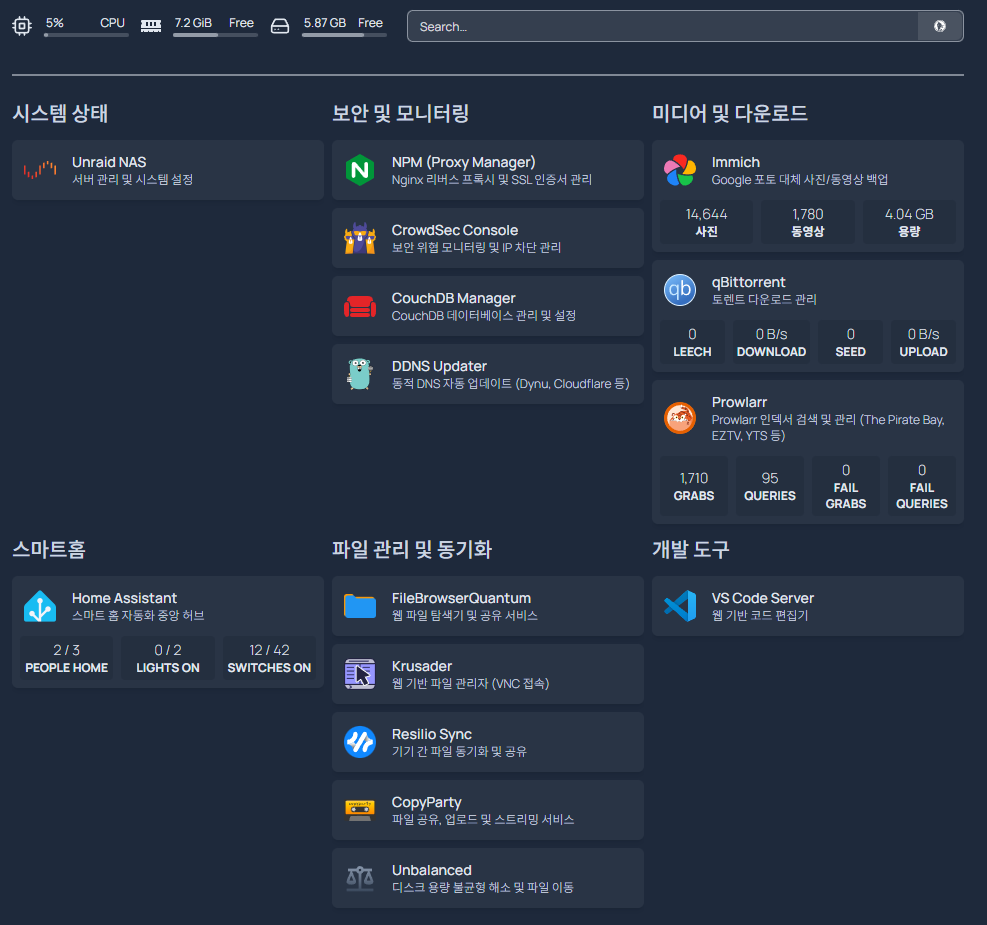Click the 14,644 사진 stat block
Screen dimensions: 987x925
(706, 222)
